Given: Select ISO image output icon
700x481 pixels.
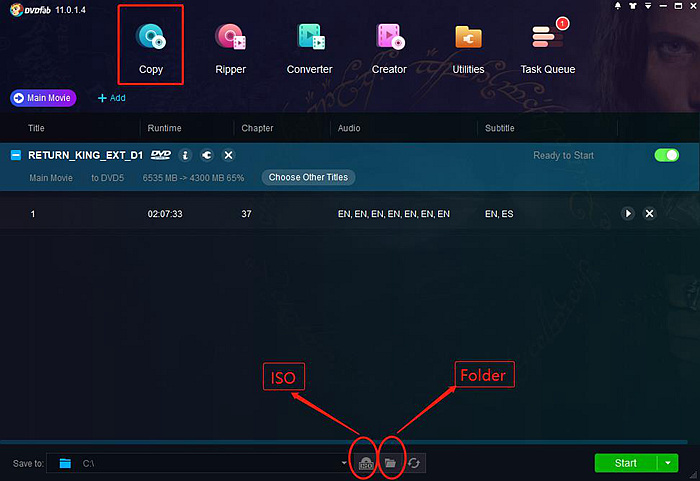Looking at the screenshot, I should pos(366,463).
